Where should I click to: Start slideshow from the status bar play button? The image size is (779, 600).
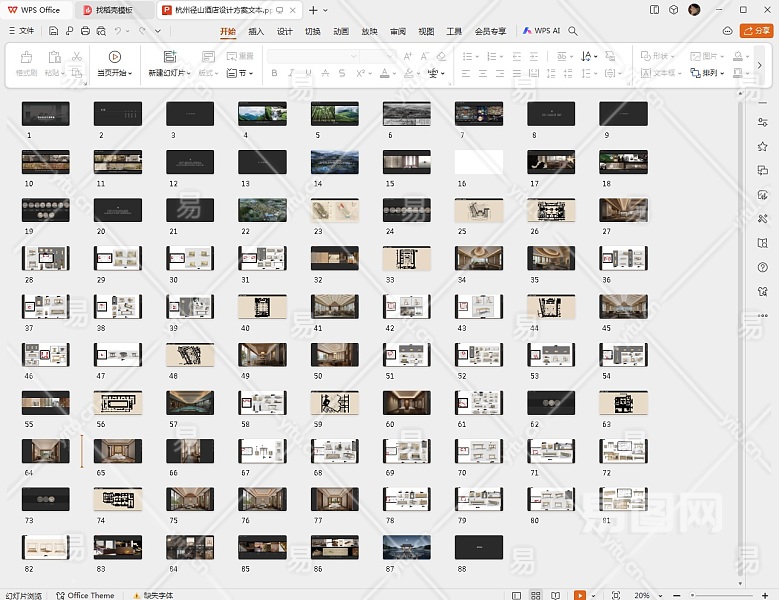click(581, 595)
